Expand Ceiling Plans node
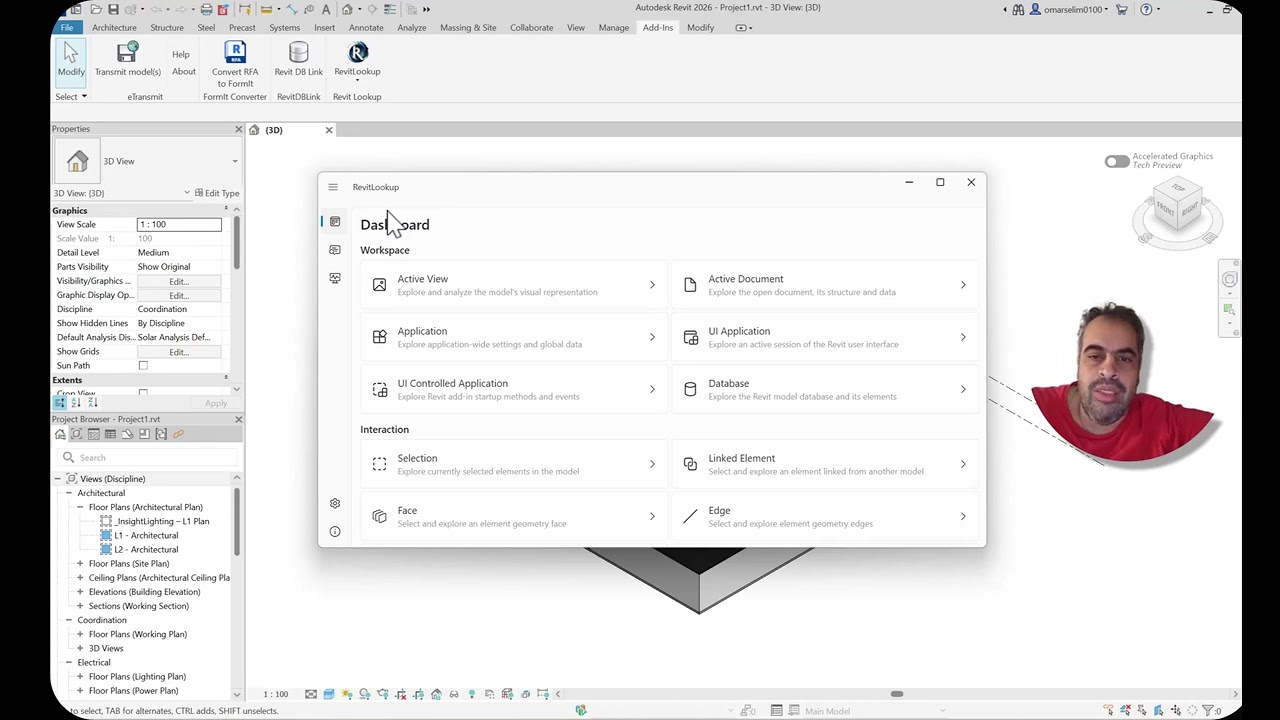The width and height of the screenshot is (1280, 720). pos(80,578)
